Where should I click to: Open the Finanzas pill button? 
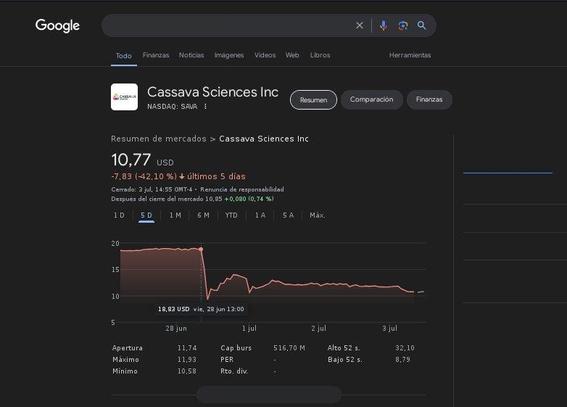[x=429, y=99]
